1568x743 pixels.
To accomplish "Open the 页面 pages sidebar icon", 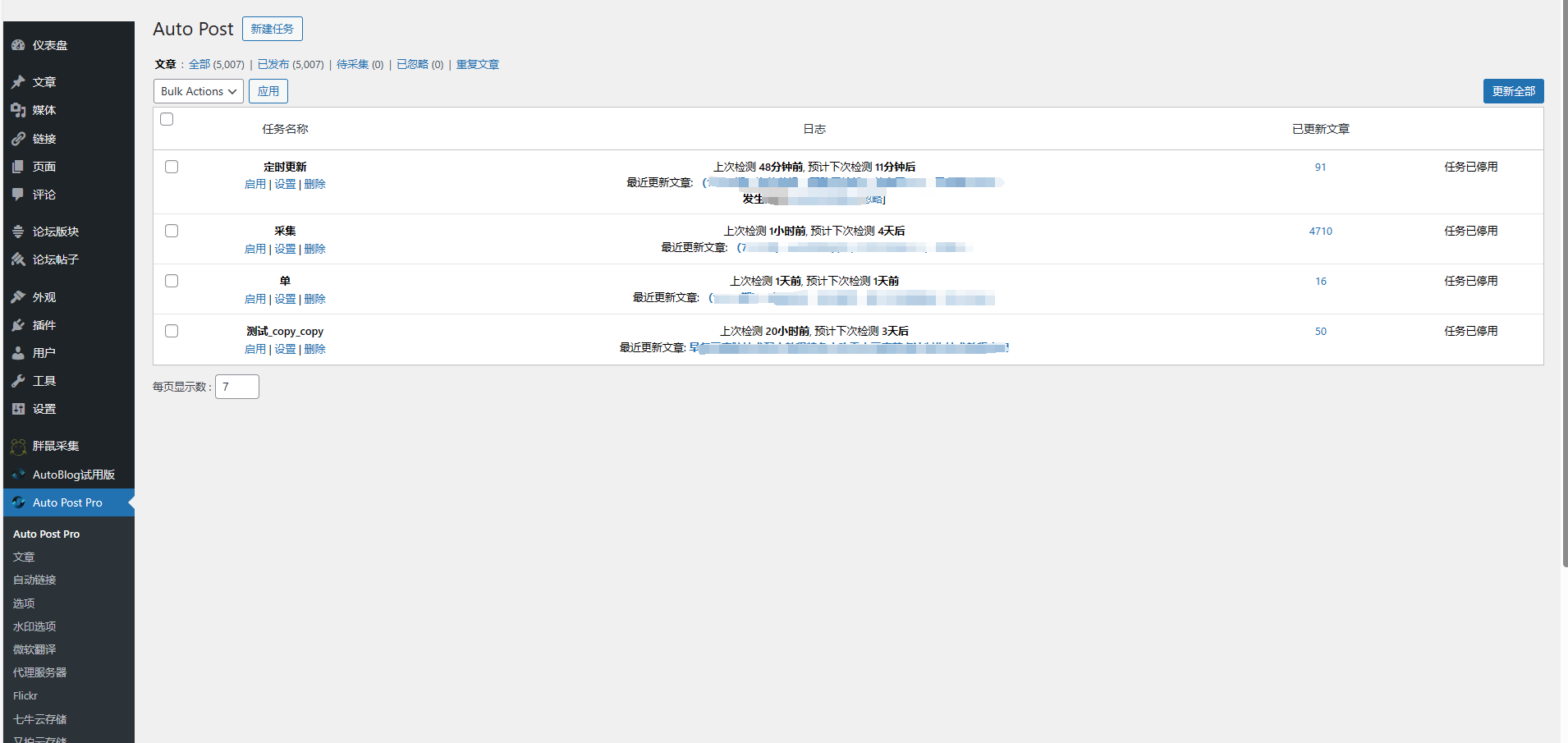I will [18, 166].
